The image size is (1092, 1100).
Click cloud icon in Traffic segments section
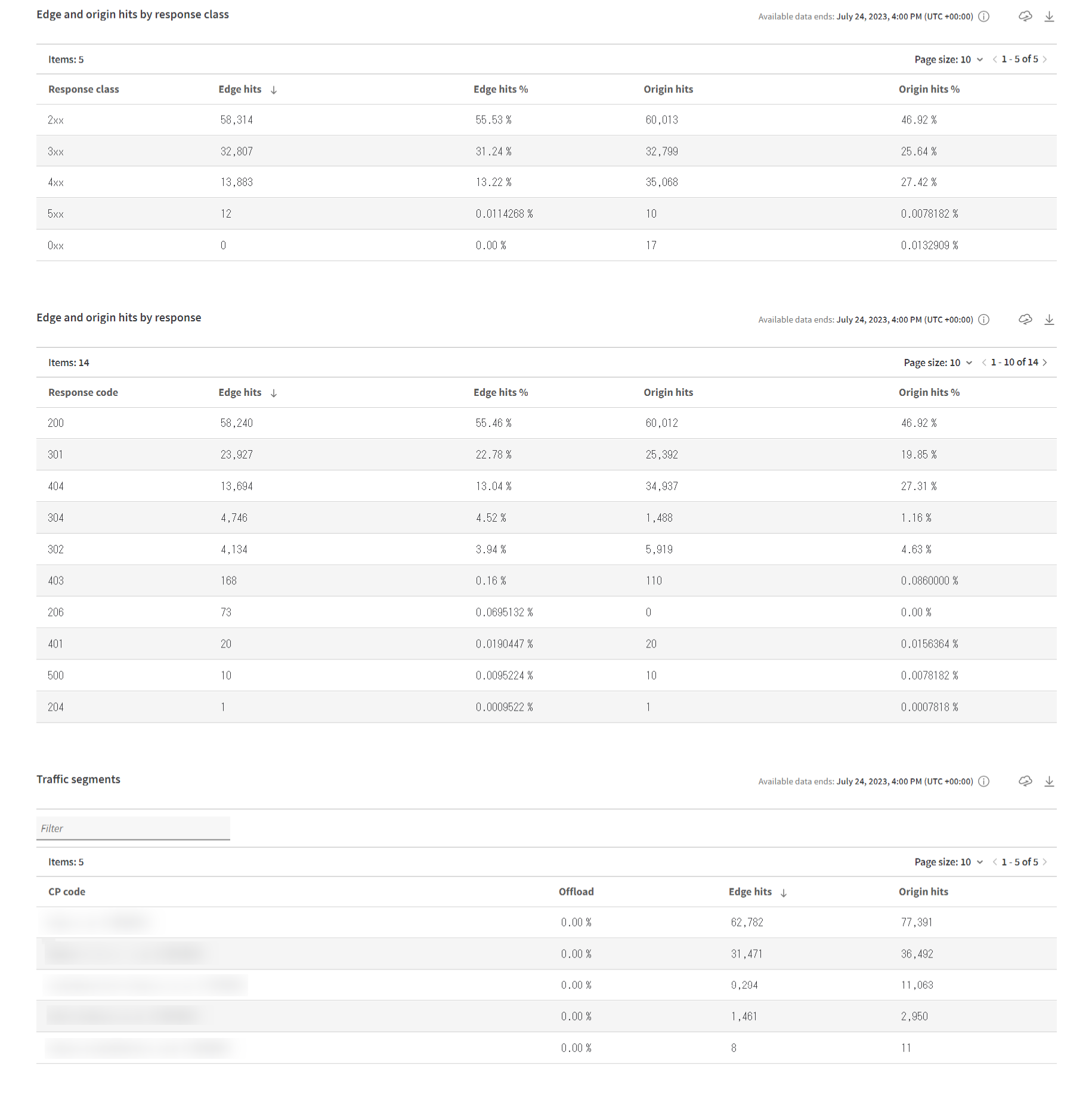pyautogui.click(x=1025, y=781)
